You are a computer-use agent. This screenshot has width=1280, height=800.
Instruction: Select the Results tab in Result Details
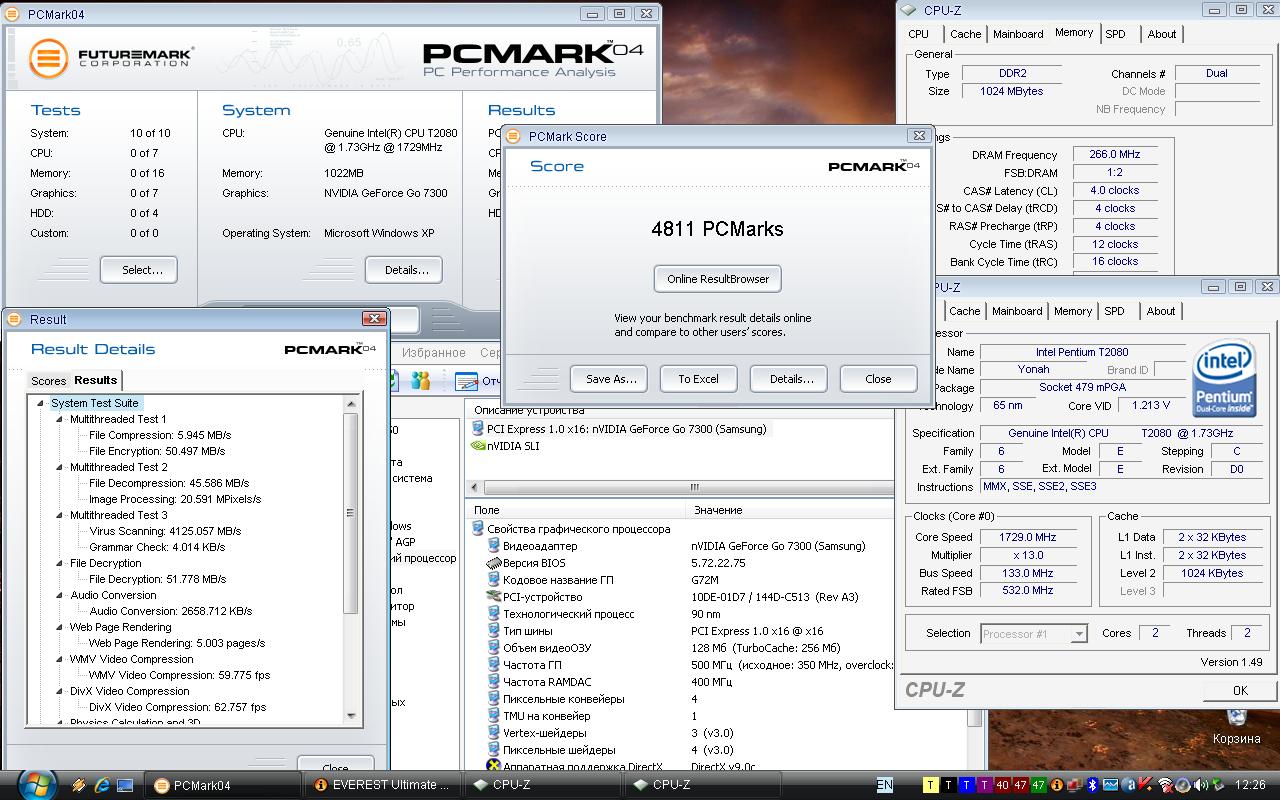pyautogui.click(x=96, y=380)
